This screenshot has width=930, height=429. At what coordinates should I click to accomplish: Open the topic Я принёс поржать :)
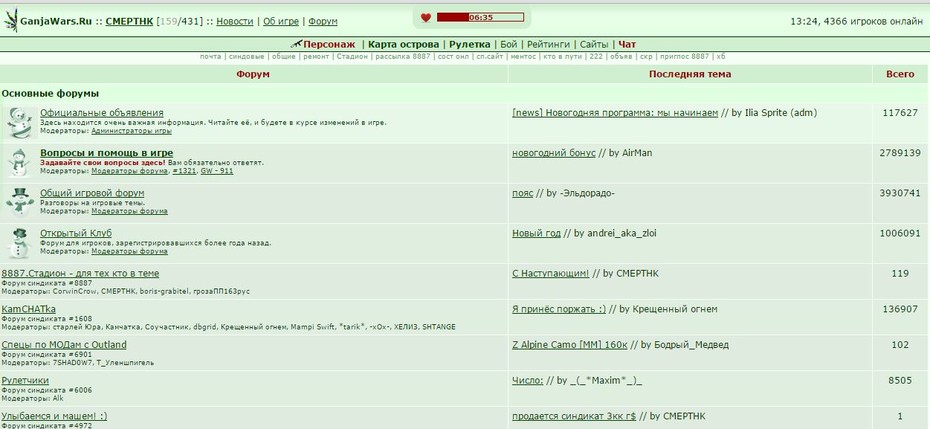(x=559, y=309)
